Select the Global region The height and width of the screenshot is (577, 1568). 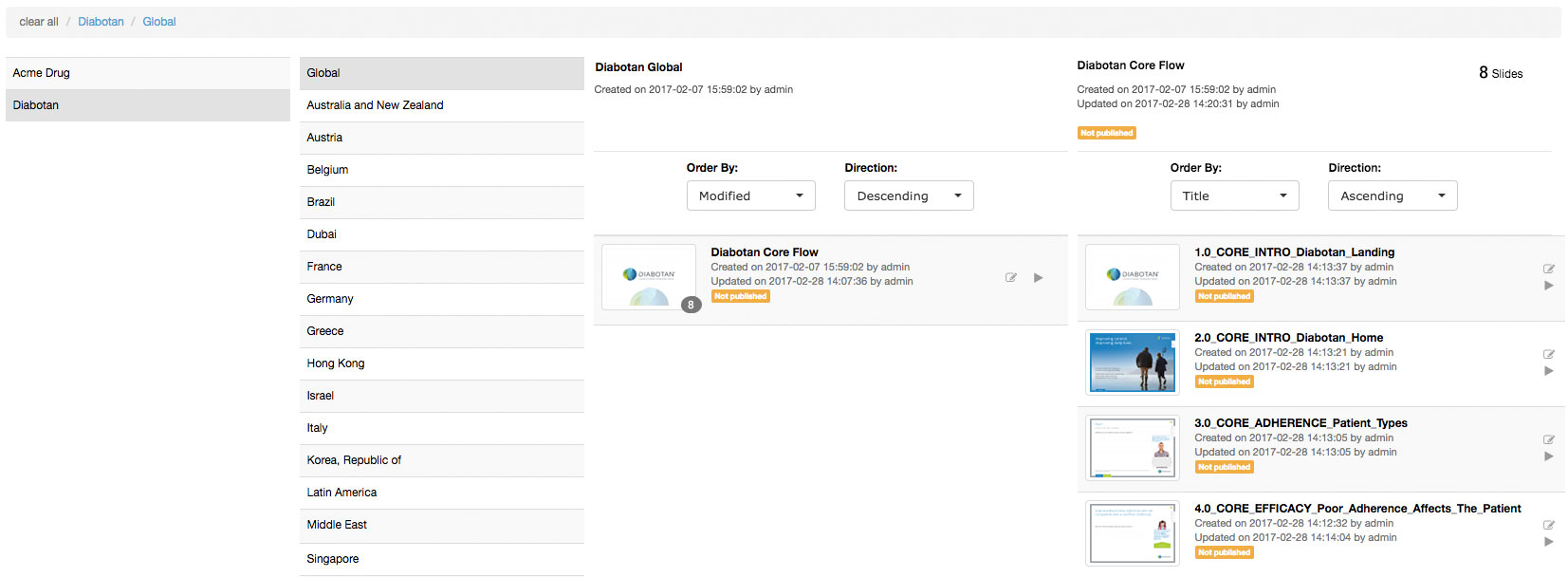[442, 73]
